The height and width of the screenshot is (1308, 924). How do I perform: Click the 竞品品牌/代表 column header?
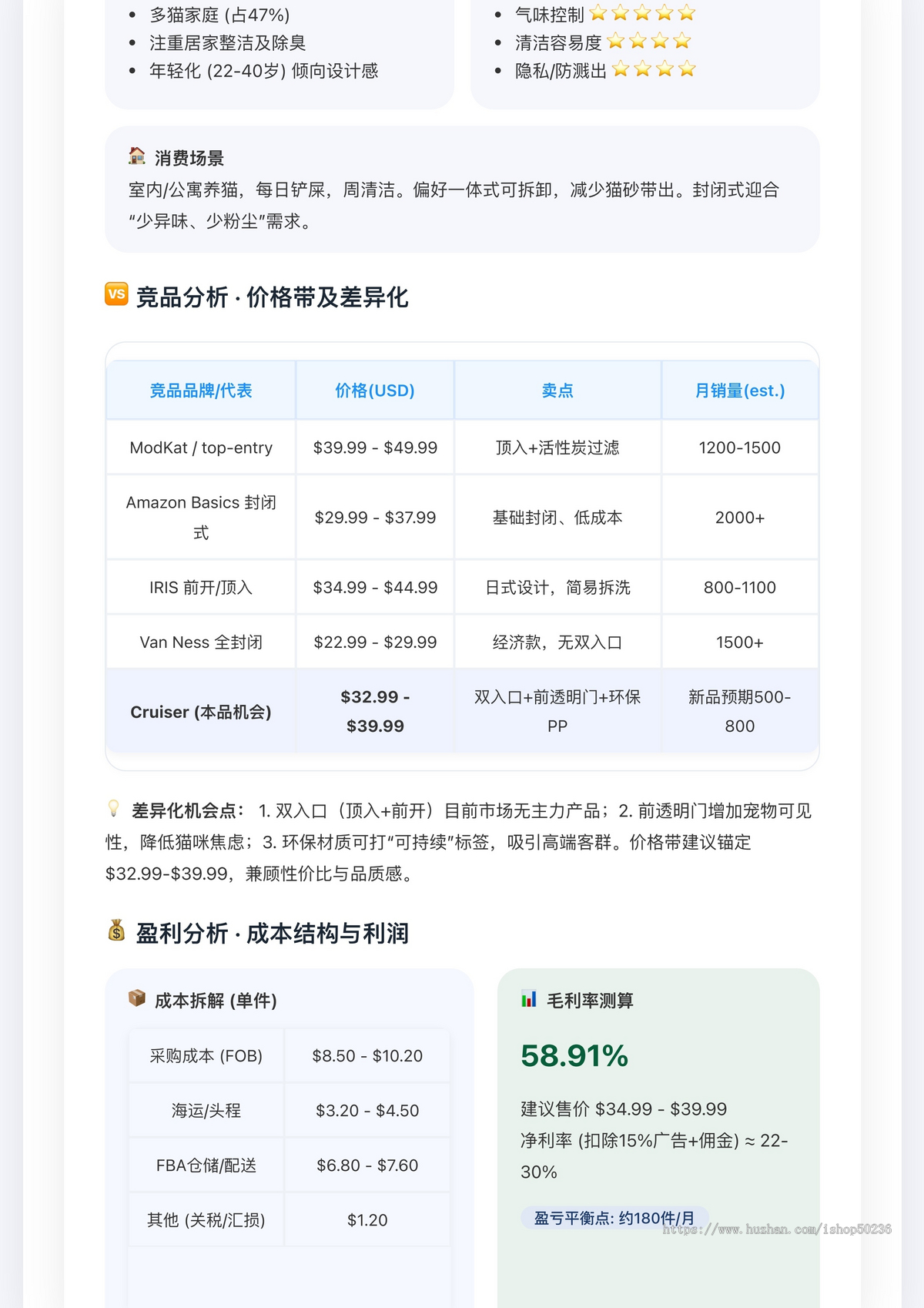point(201,391)
